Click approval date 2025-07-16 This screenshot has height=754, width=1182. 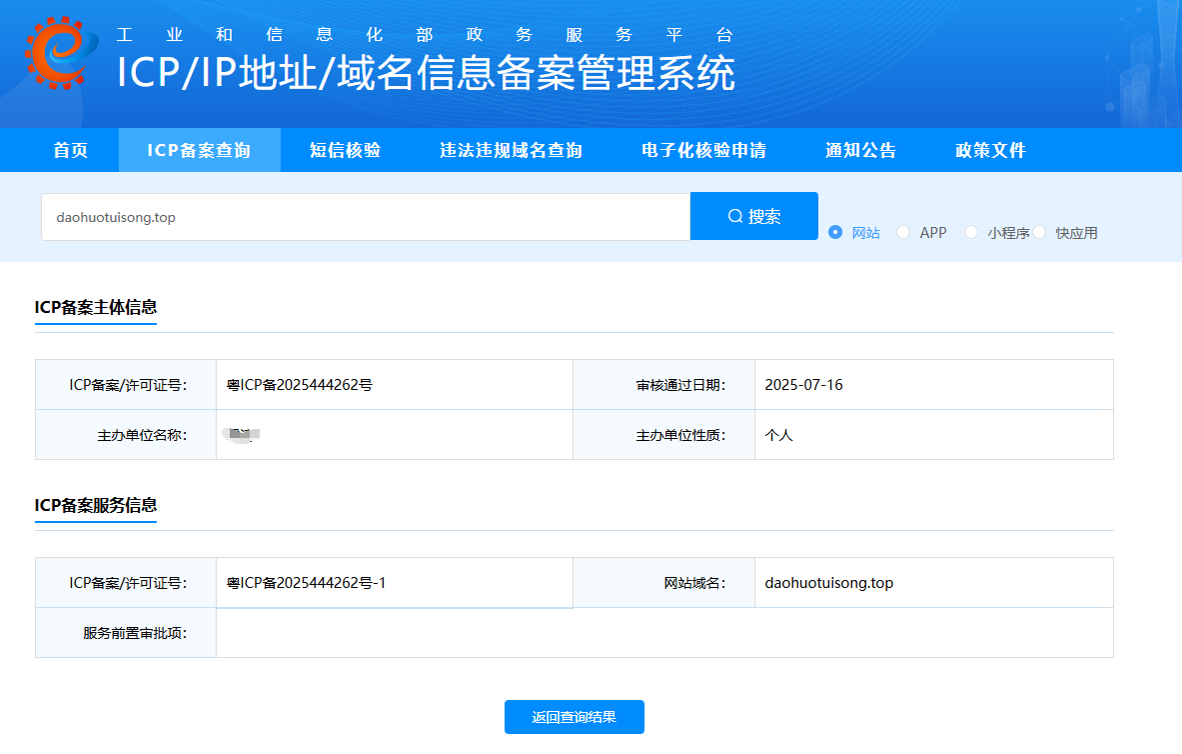tap(804, 385)
